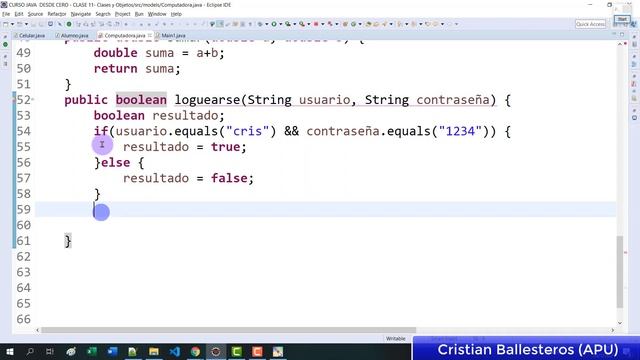Click the green Run toolbar icon
This screenshot has height=360, width=640.
pyautogui.click(x=274, y=24)
